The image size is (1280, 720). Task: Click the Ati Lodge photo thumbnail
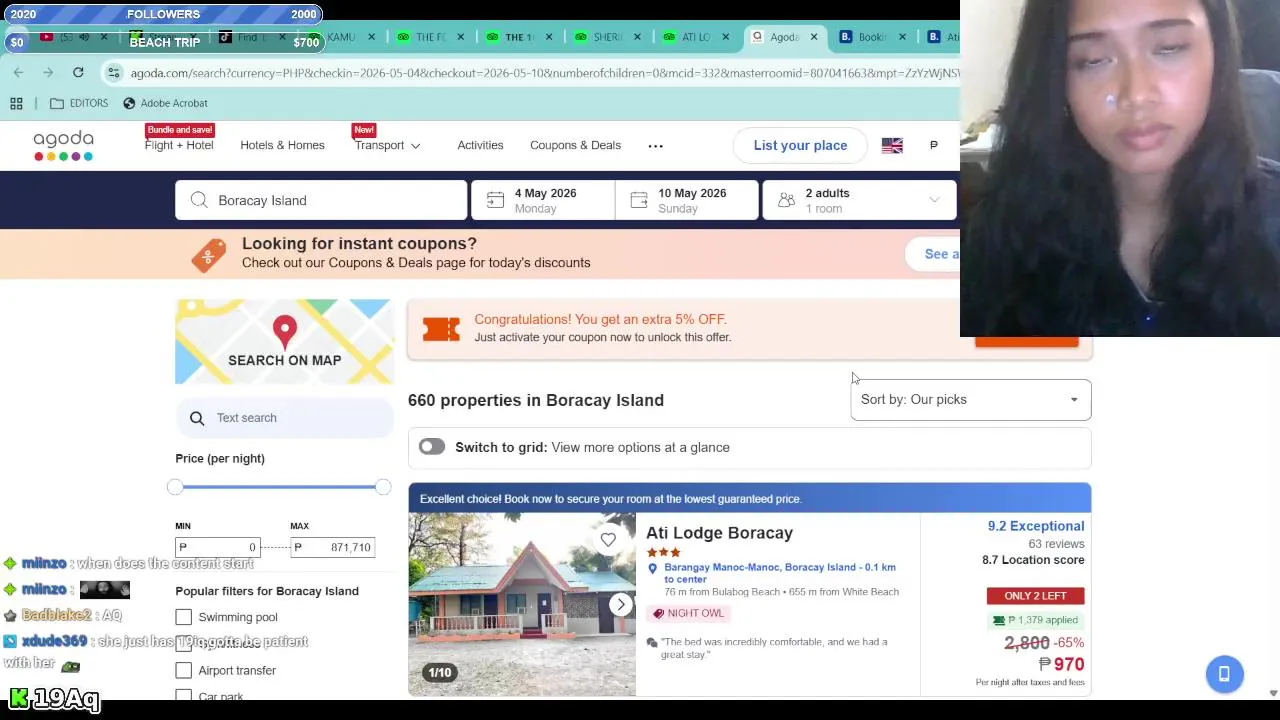(x=521, y=604)
